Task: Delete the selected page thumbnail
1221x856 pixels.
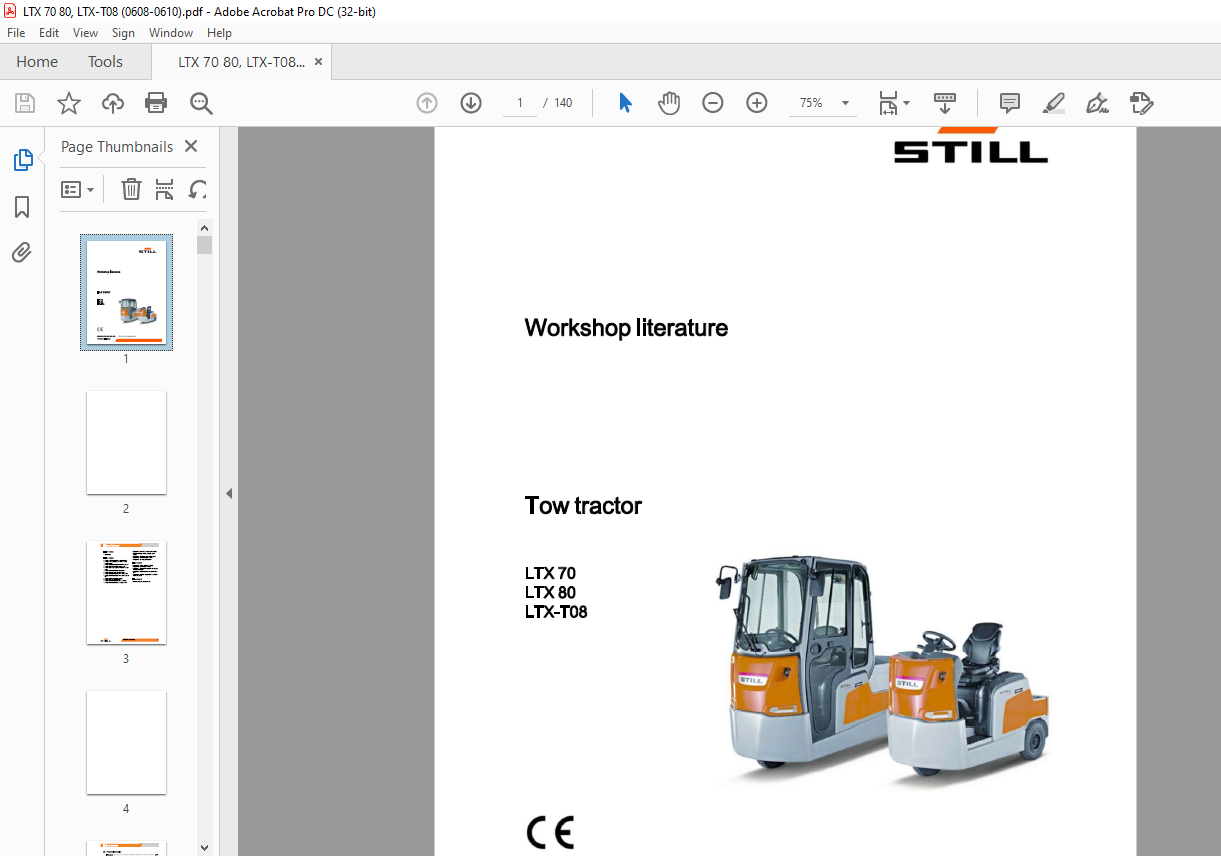Action: [x=131, y=189]
